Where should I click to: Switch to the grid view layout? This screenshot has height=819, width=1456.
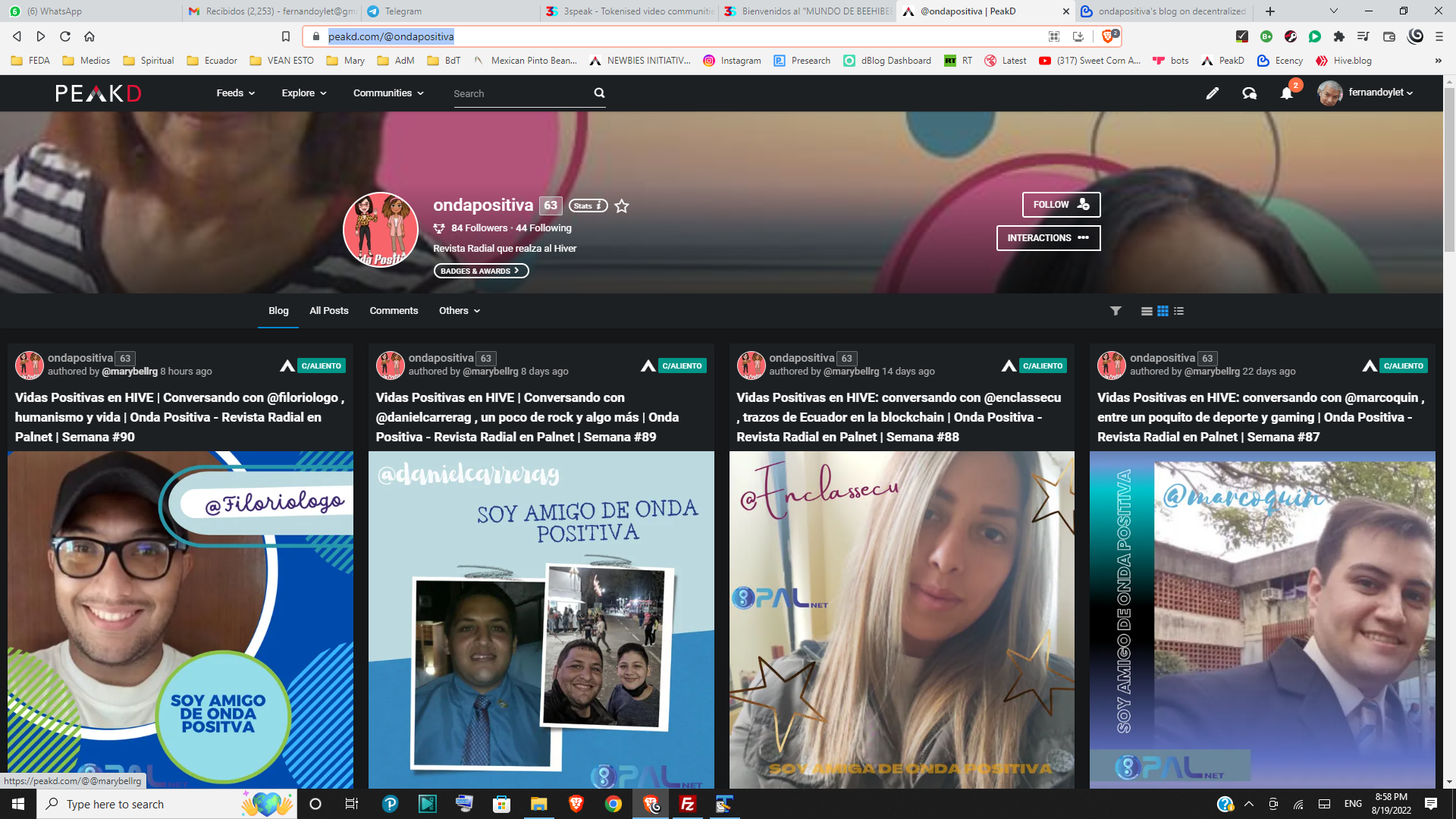1163,311
